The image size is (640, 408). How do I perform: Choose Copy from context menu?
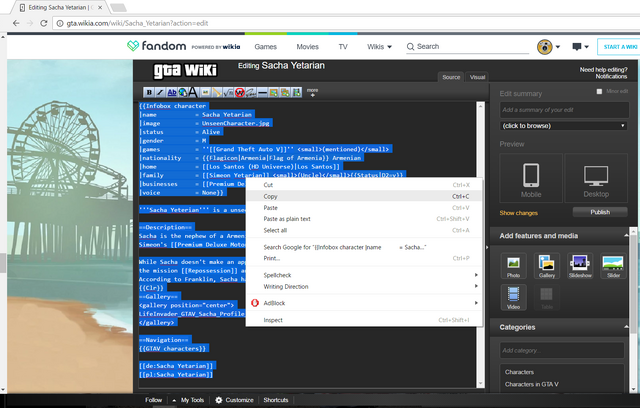click(x=364, y=196)
